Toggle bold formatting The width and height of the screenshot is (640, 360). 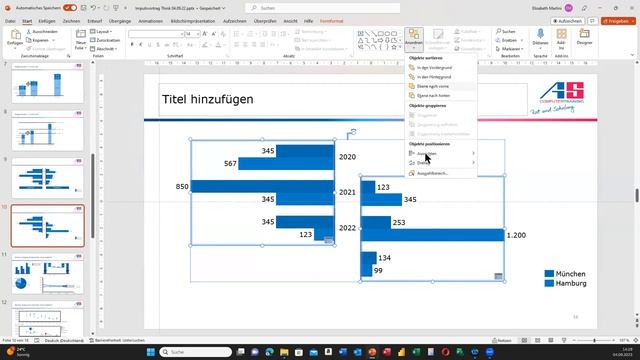(x=132, y=44)
